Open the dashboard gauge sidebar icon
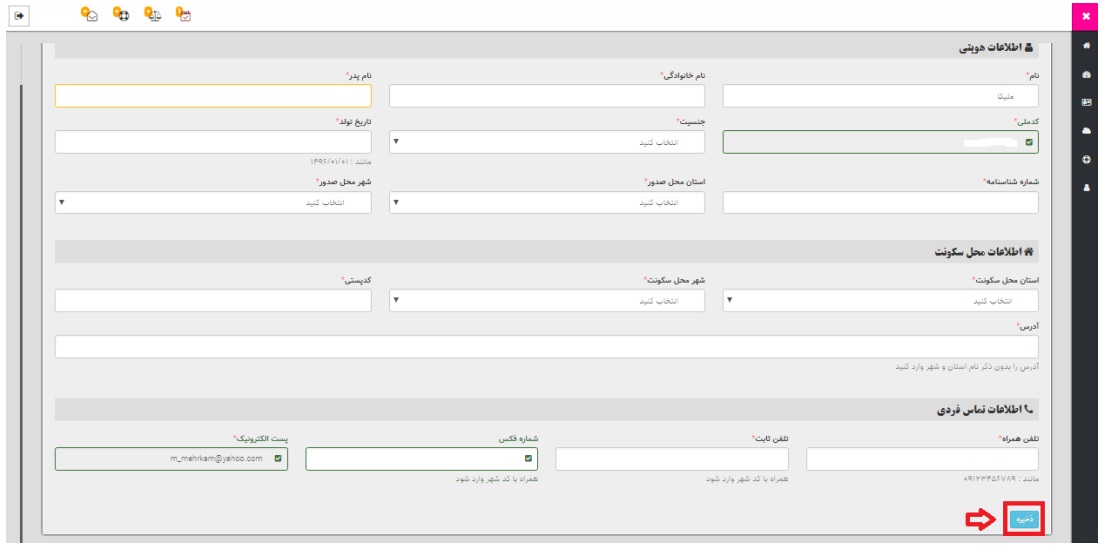The image size is (1103, 550). coord(1086,74)
